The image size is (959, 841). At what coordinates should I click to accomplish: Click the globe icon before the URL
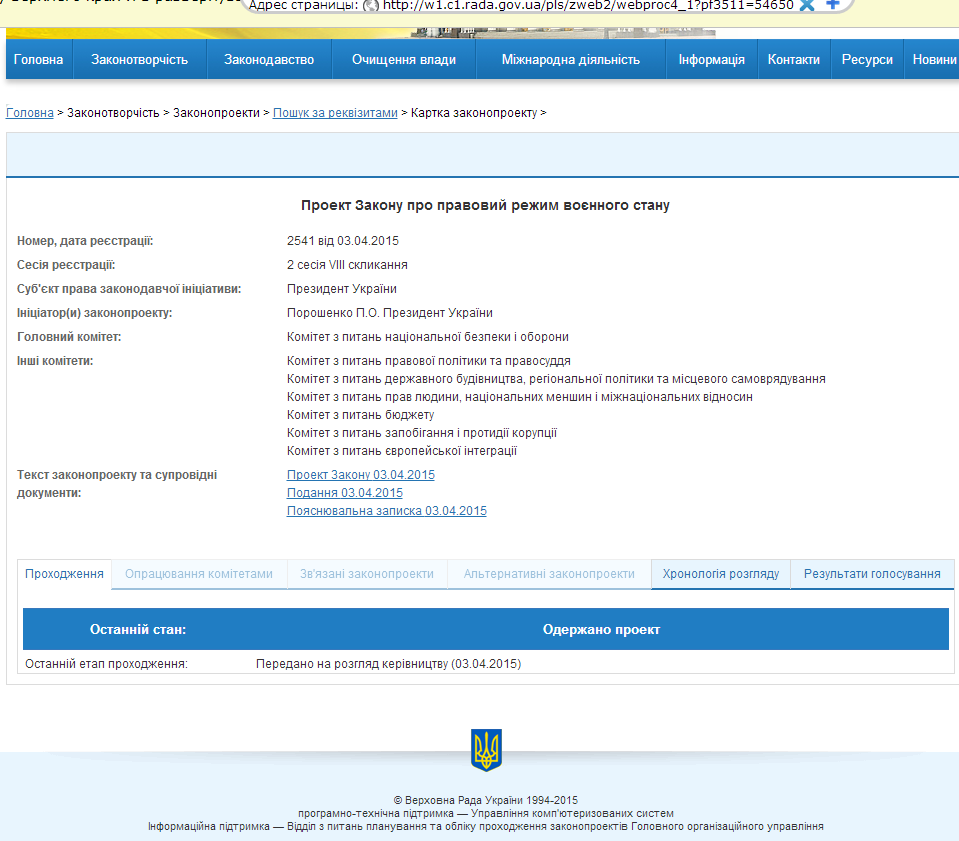pos(371,6)
